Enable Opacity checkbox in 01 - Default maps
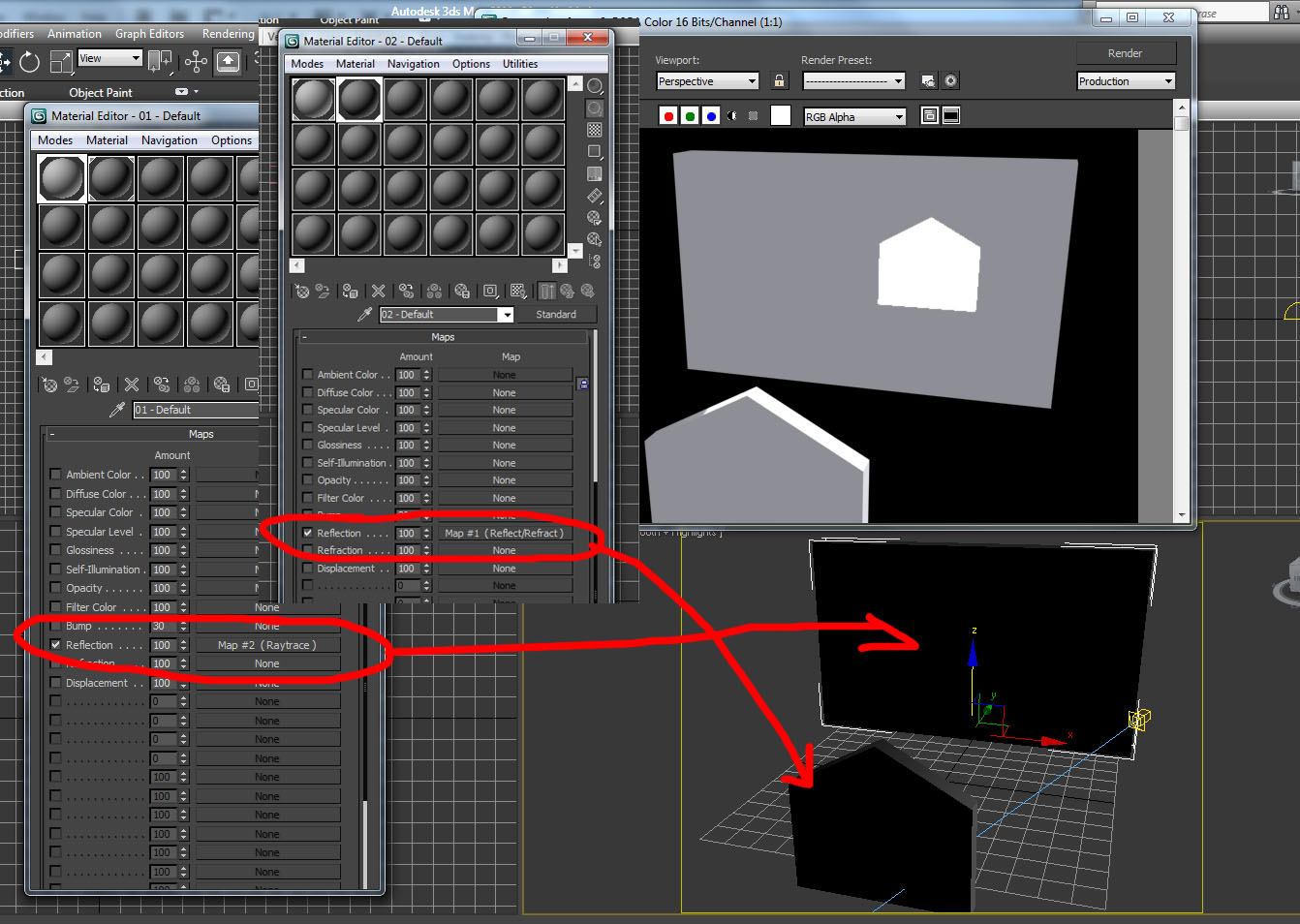This screenshot has width=1300, height=924. tap(55, 588)
